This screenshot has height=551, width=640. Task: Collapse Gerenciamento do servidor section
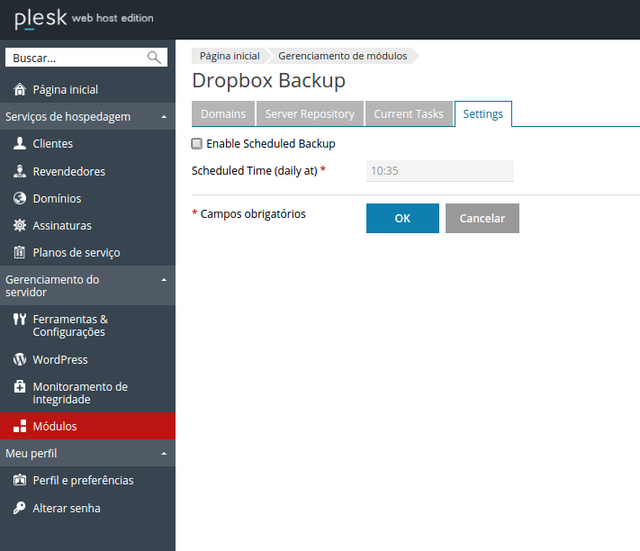(x=164, y=280)
